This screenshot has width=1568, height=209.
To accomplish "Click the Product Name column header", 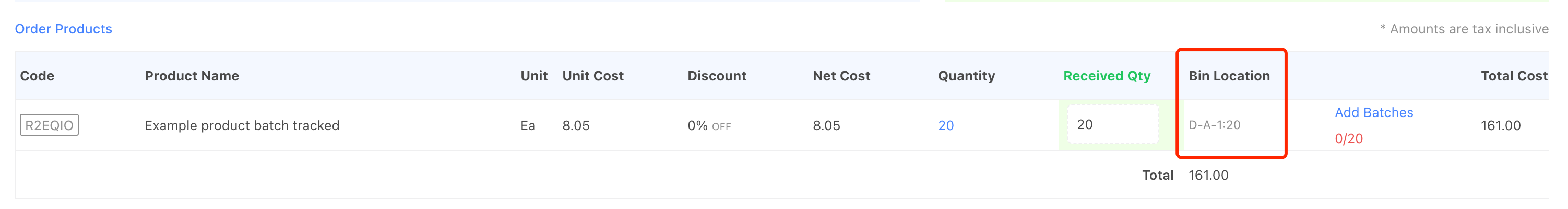I will pyautogui.click(x=192, y=76).
